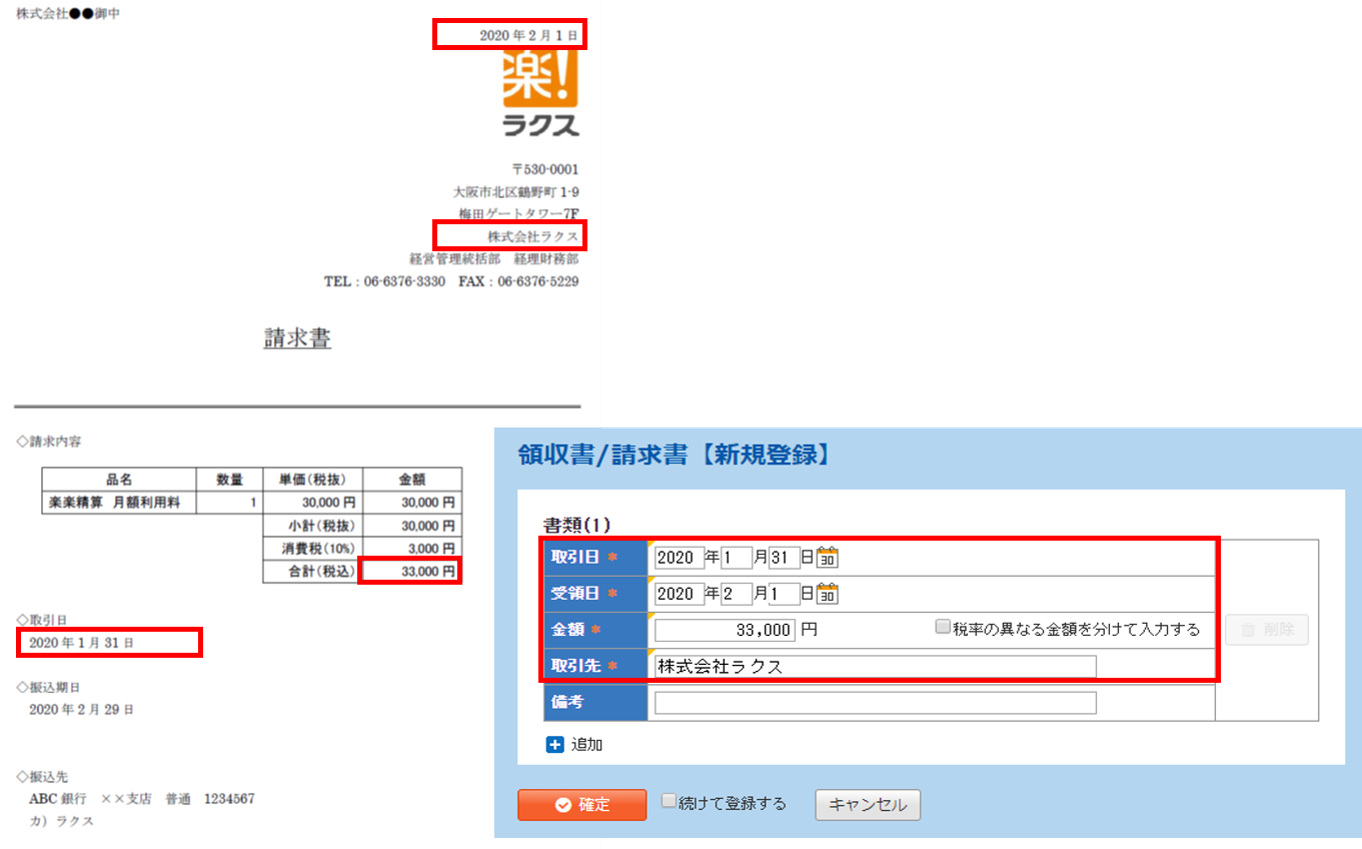1362x849 pixels.
Task: Click the 書類(1) heading
Action: 576,524
